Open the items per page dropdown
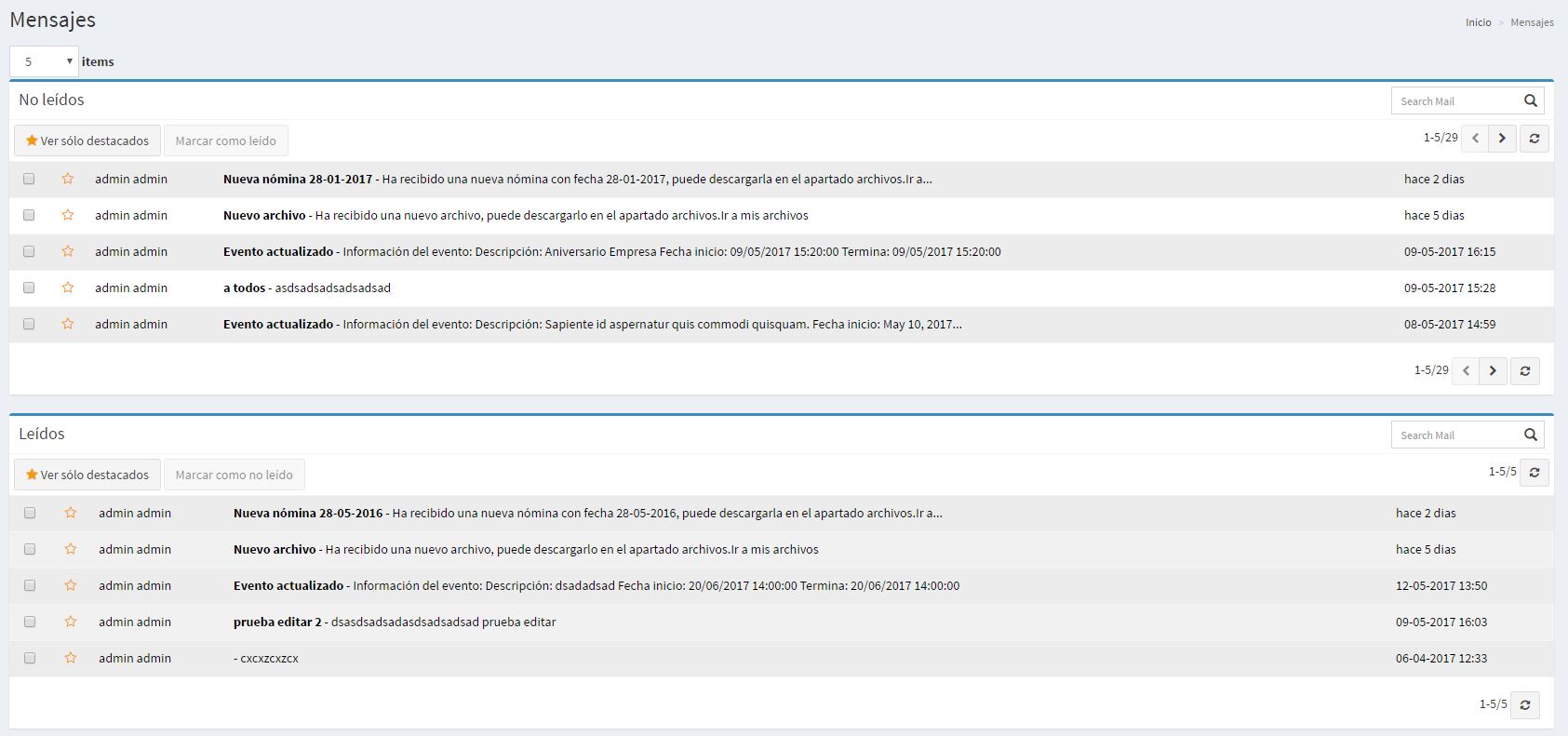This screenshot has height=736, width=1568. (44, 61)
